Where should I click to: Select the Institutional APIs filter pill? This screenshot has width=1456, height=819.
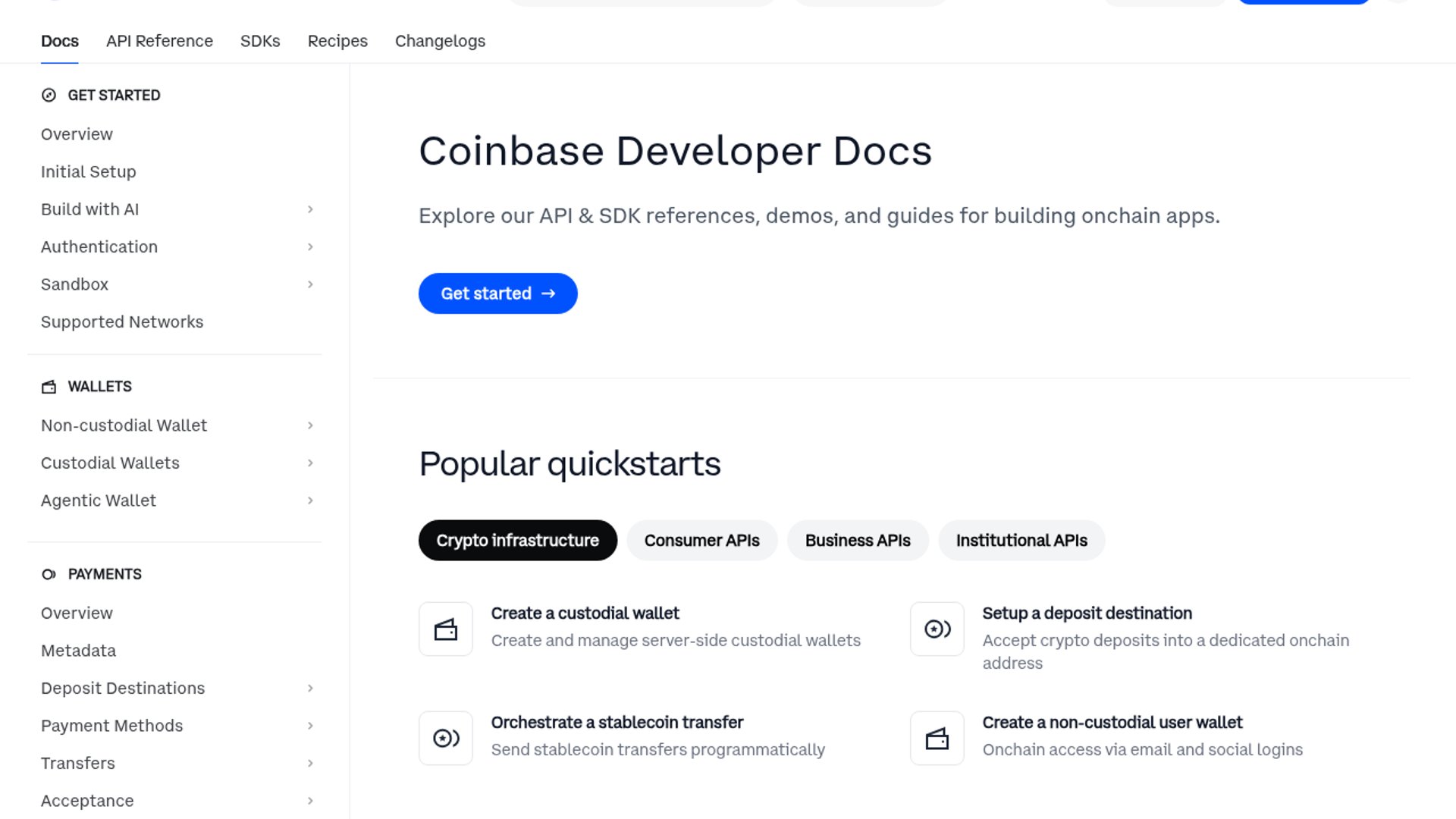[x=1021, y=541]
